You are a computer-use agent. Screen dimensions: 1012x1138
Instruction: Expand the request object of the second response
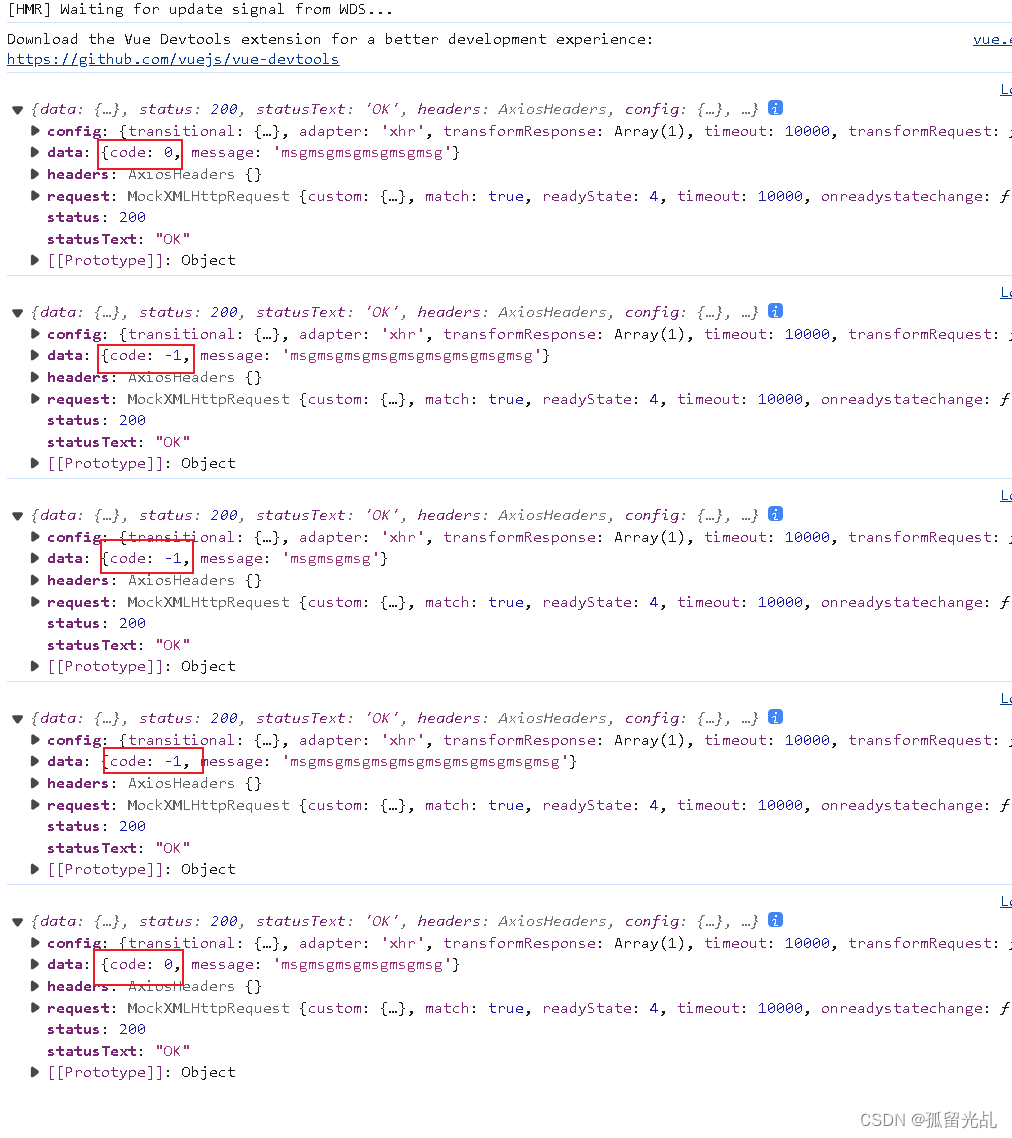tap(34, 398)
